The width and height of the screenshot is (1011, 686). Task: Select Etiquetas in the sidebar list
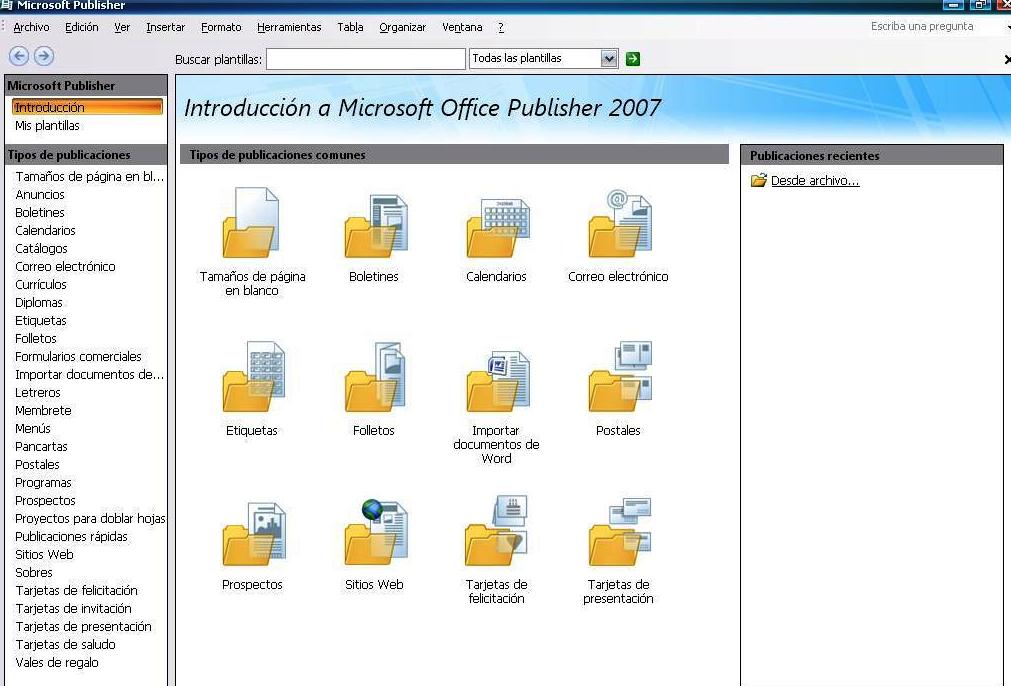tap(41, 320)
